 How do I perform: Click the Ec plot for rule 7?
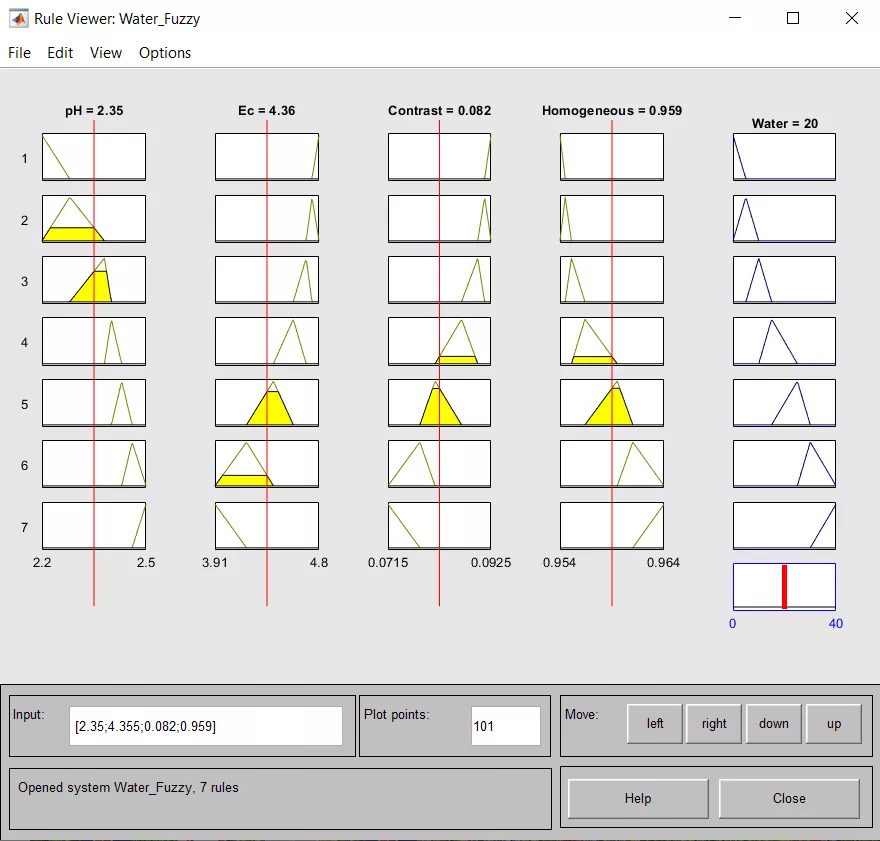[x=267, y=526]
